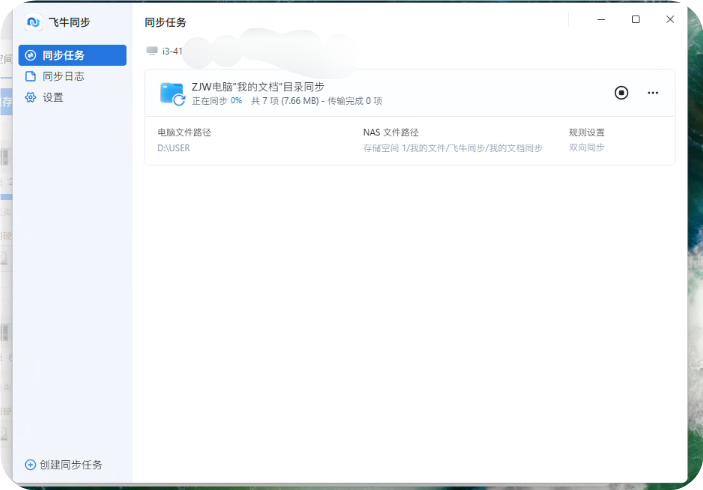703x490 pixels.
Task: Click the D:\USER computer path
Action: click(174, 148)
